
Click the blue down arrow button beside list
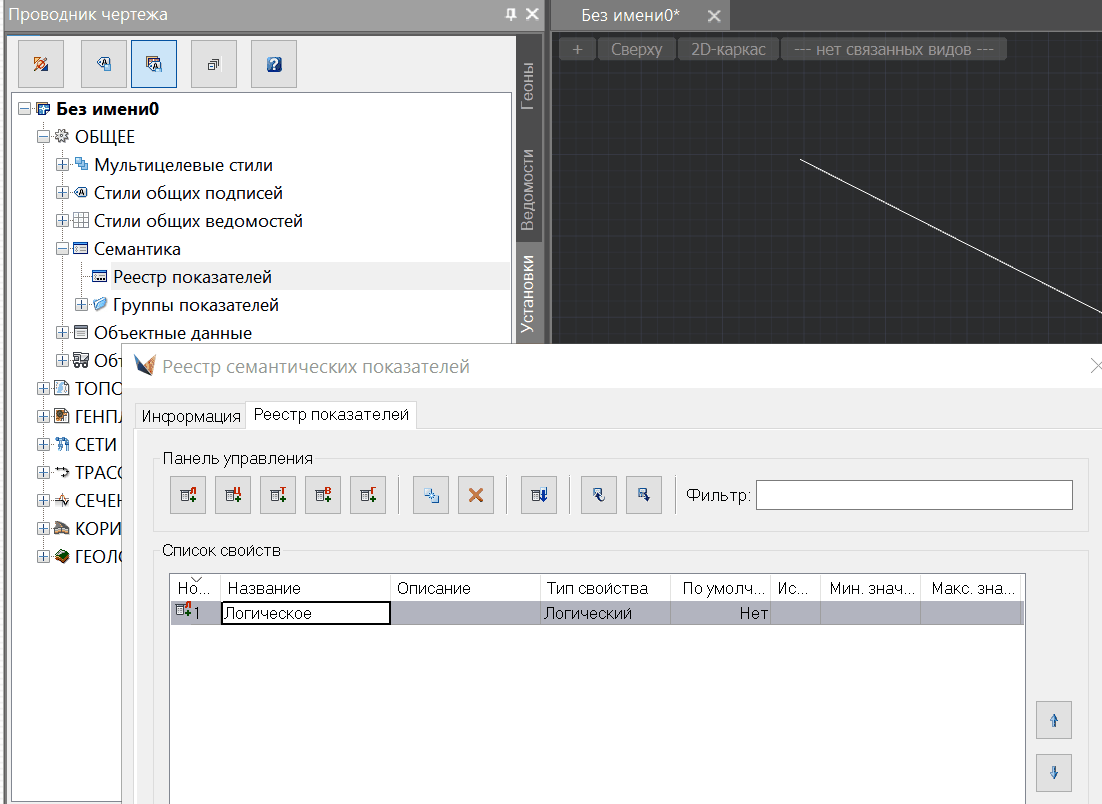pyautogui.click(x=1054, y=771)
